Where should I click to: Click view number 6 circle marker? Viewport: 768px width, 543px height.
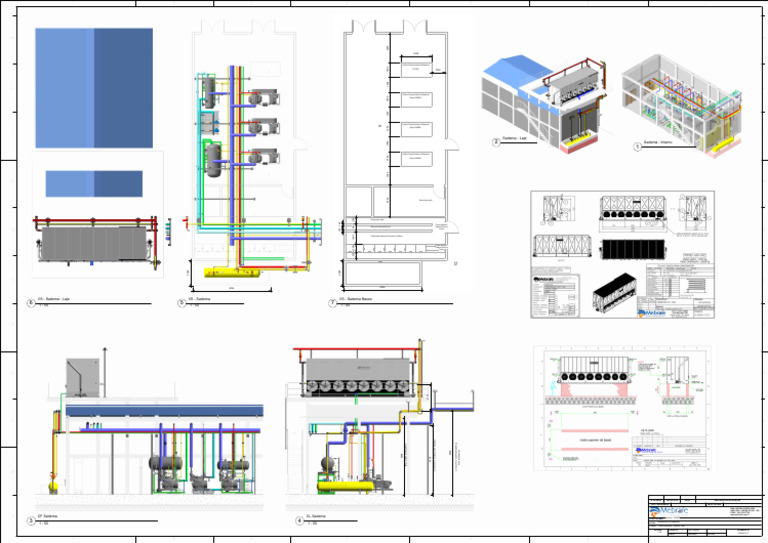(31, 303)
